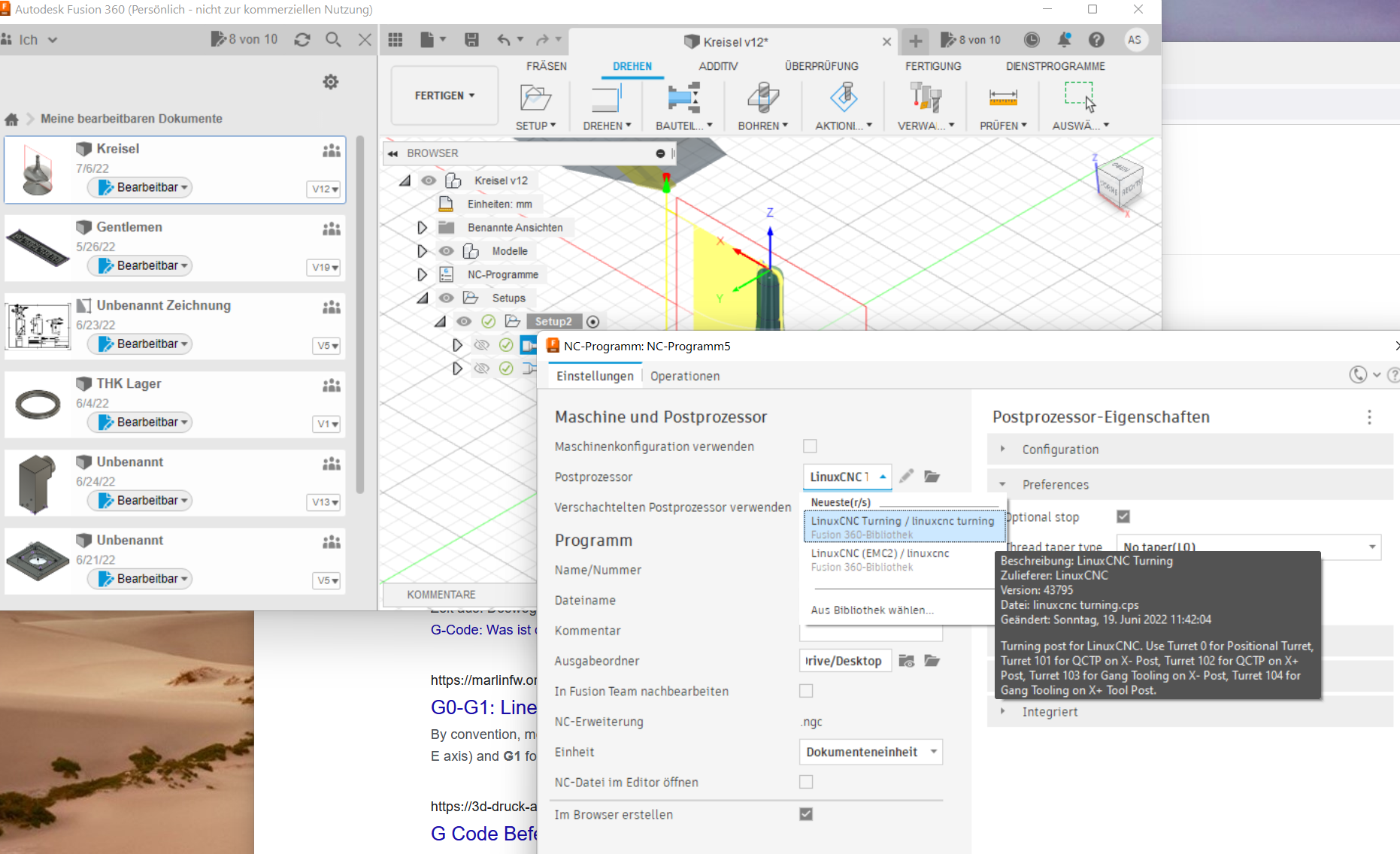Open the Thread taper type dropdown

pyautogui.click(x=1248, y=547)
